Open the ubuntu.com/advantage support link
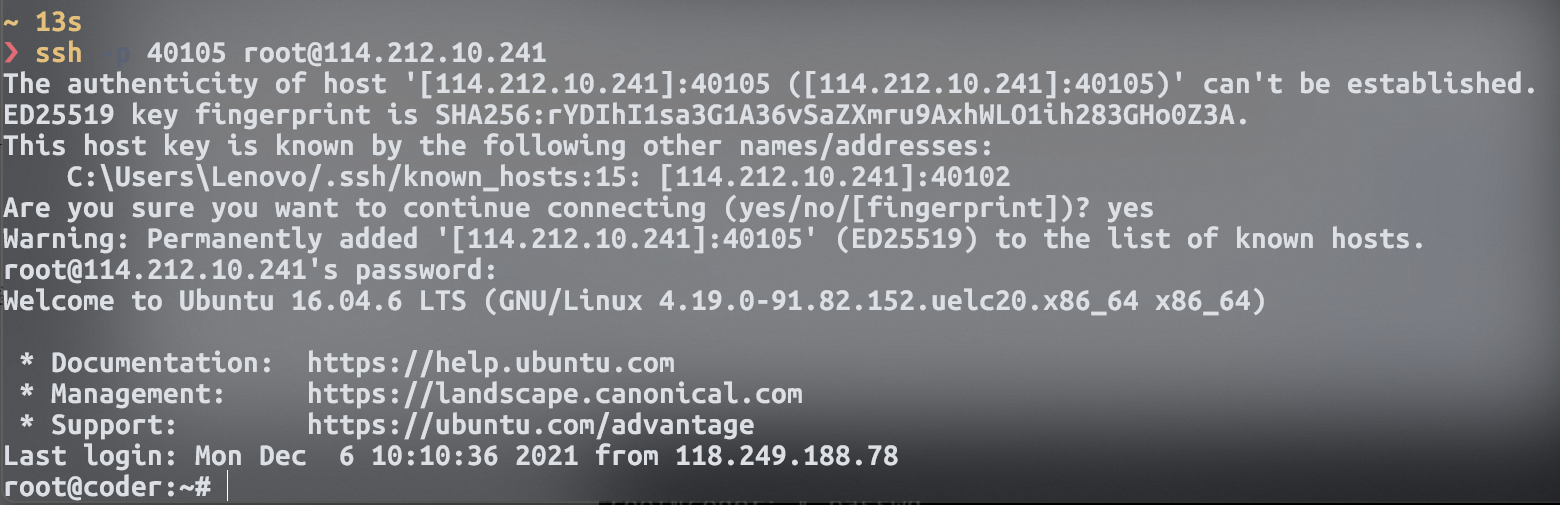Image resolution: width=1560 pixels, height=505 pixels. 530,426
